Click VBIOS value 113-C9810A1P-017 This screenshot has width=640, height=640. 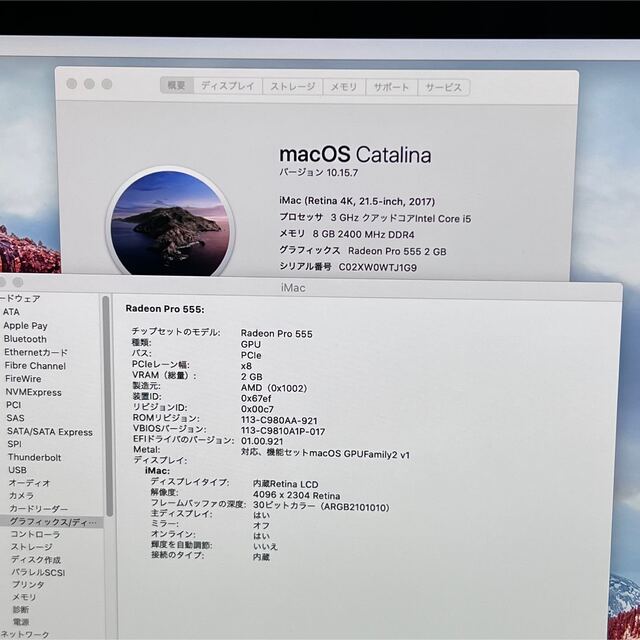click(x=283, y=431)
